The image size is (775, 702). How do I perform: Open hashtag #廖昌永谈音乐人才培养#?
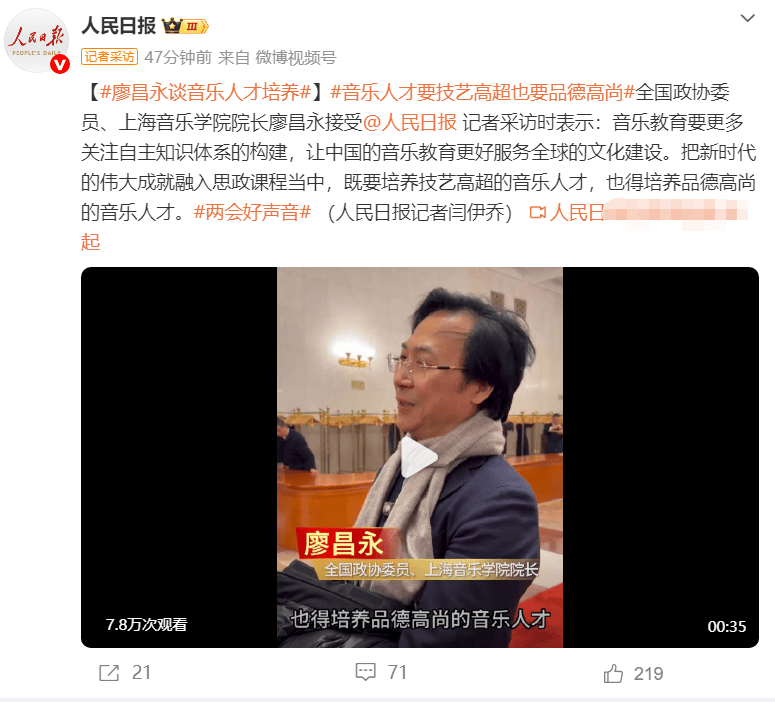[x=205, y=92]
